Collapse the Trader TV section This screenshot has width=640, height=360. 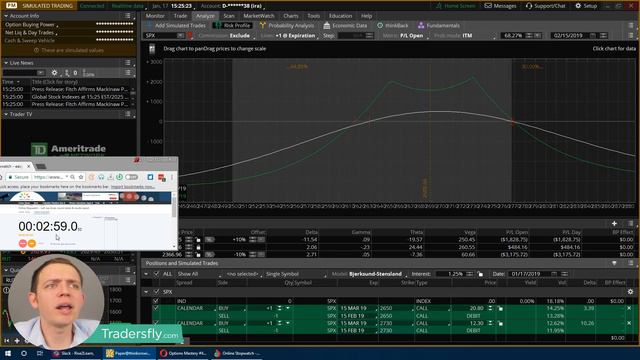click(6, 114)
